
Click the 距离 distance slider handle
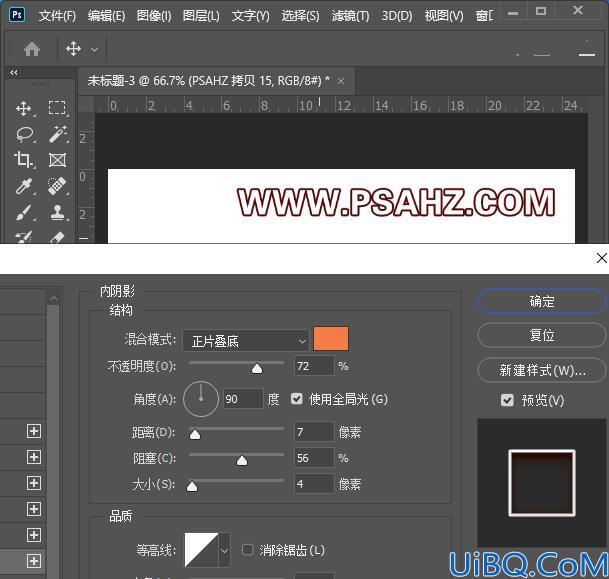coord(195,434)
